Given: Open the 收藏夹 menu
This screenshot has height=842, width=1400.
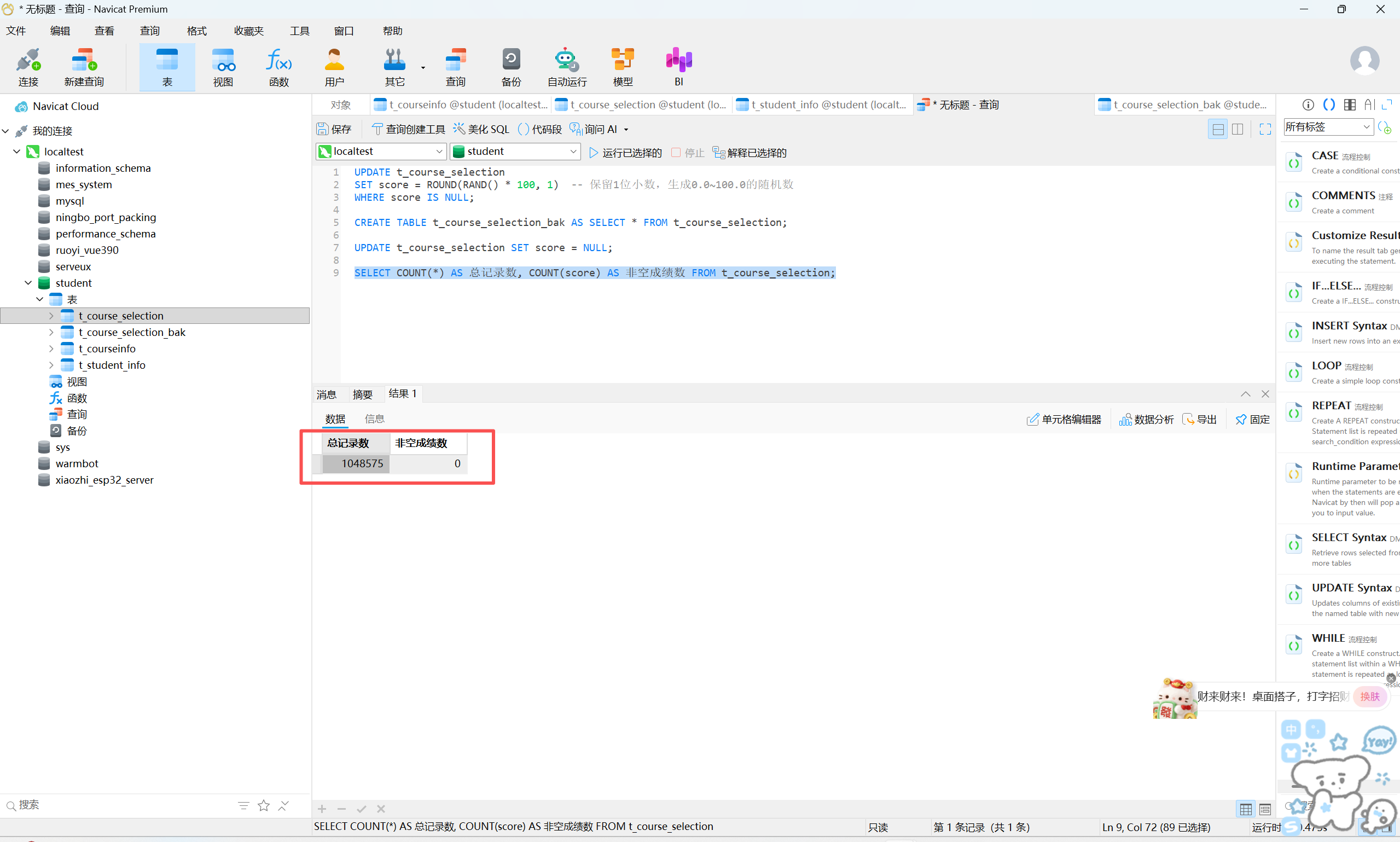Looking at the screenshot, I should [x=248, y=31].
